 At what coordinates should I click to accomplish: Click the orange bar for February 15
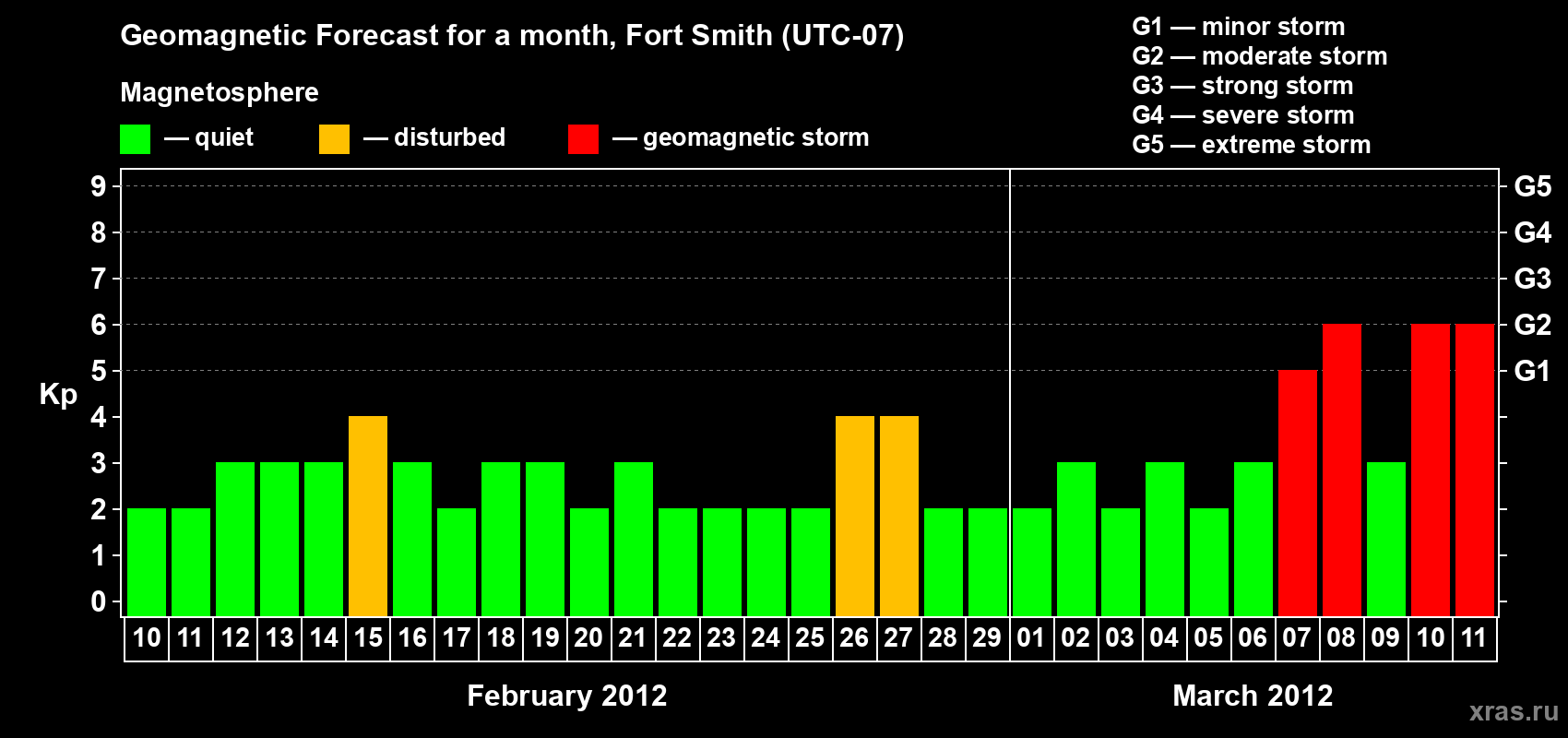pyautogui.click(x=368, y=517)
